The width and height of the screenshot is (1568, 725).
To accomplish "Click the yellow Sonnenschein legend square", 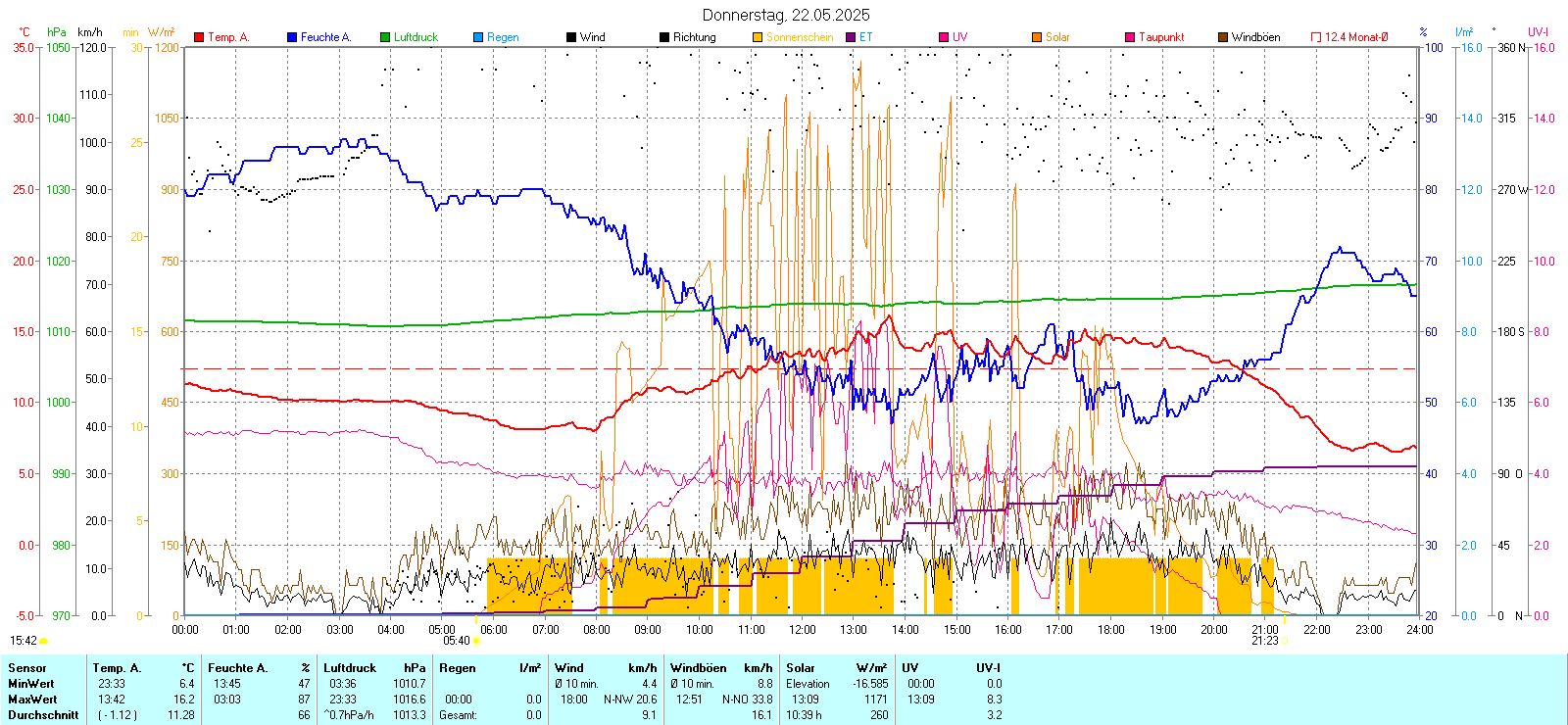I will tap(758, 37).
